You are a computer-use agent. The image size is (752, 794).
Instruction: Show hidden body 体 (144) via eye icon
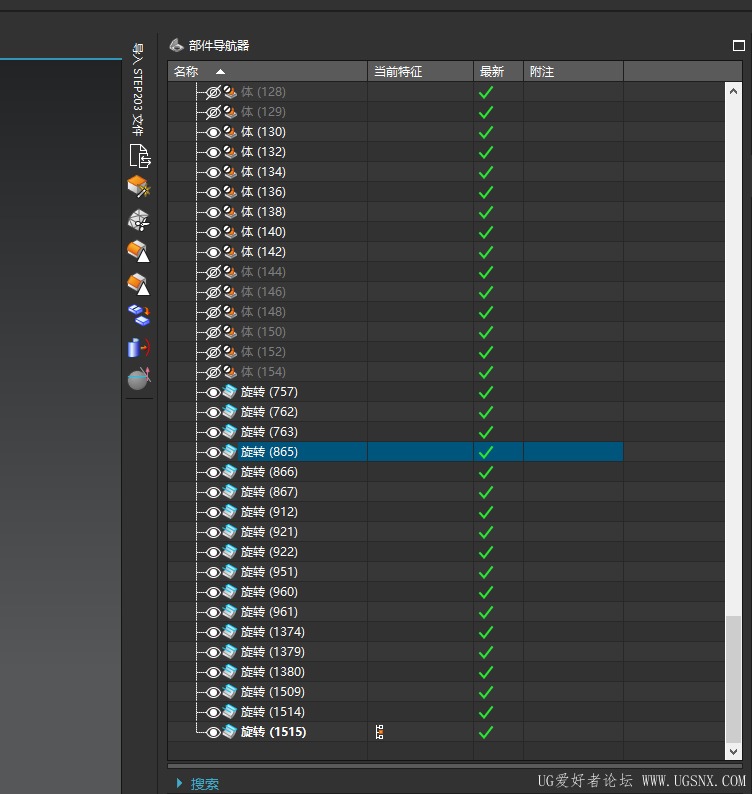[213, 272]
